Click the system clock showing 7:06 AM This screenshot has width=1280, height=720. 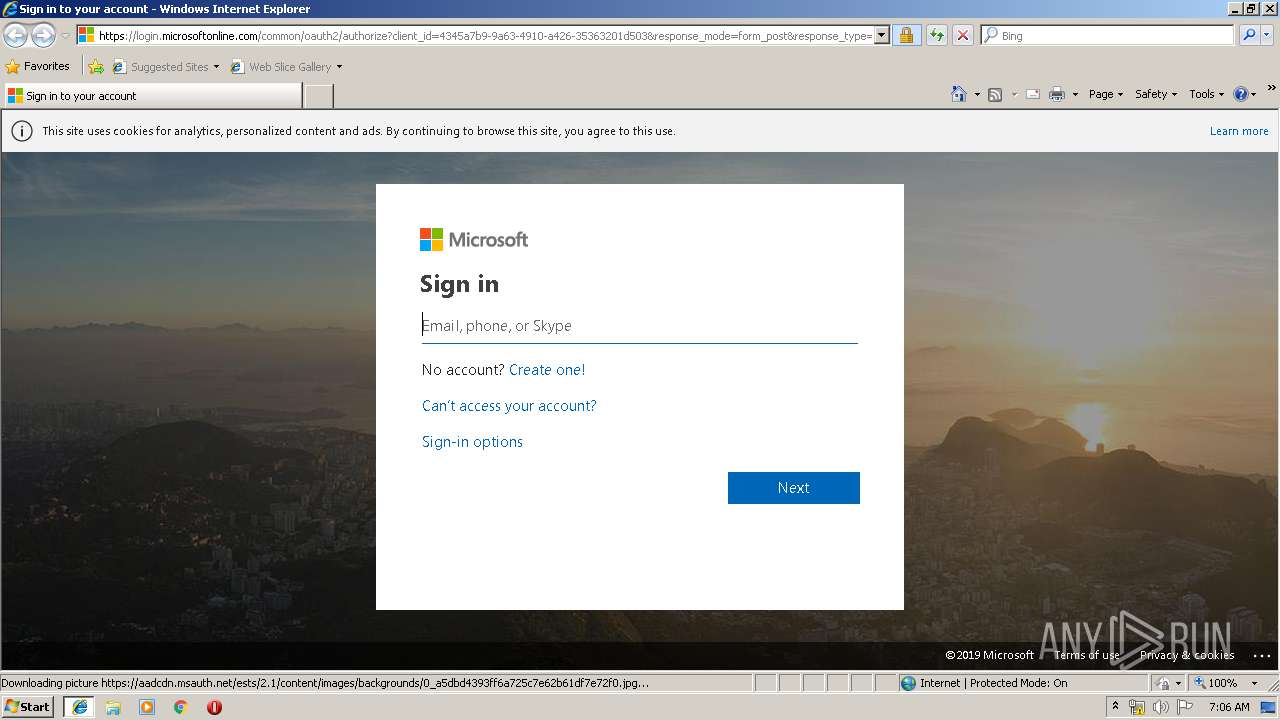pos(1229,707)
